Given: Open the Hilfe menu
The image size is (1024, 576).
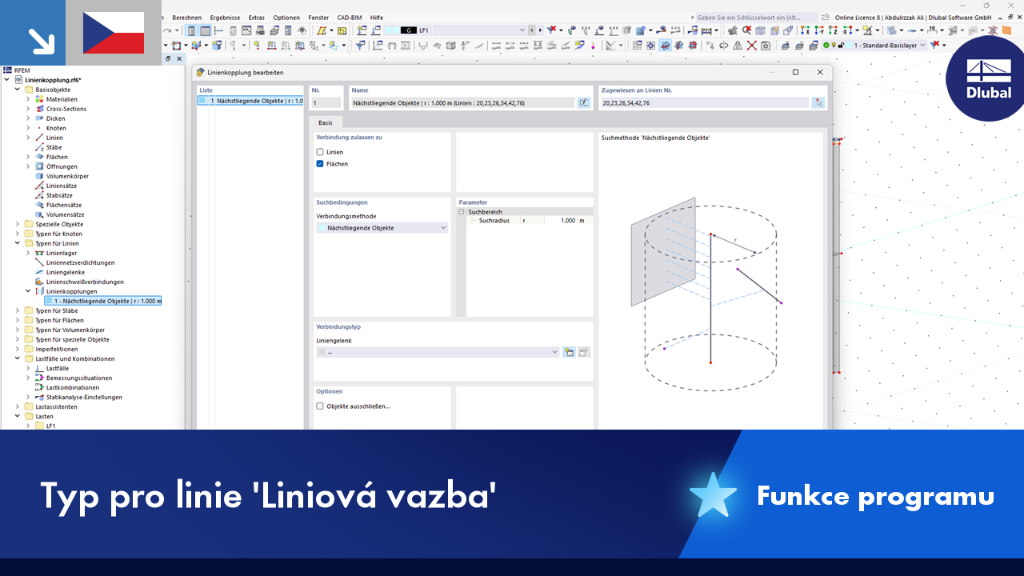Looking at the screenshot, I should 377,18.
